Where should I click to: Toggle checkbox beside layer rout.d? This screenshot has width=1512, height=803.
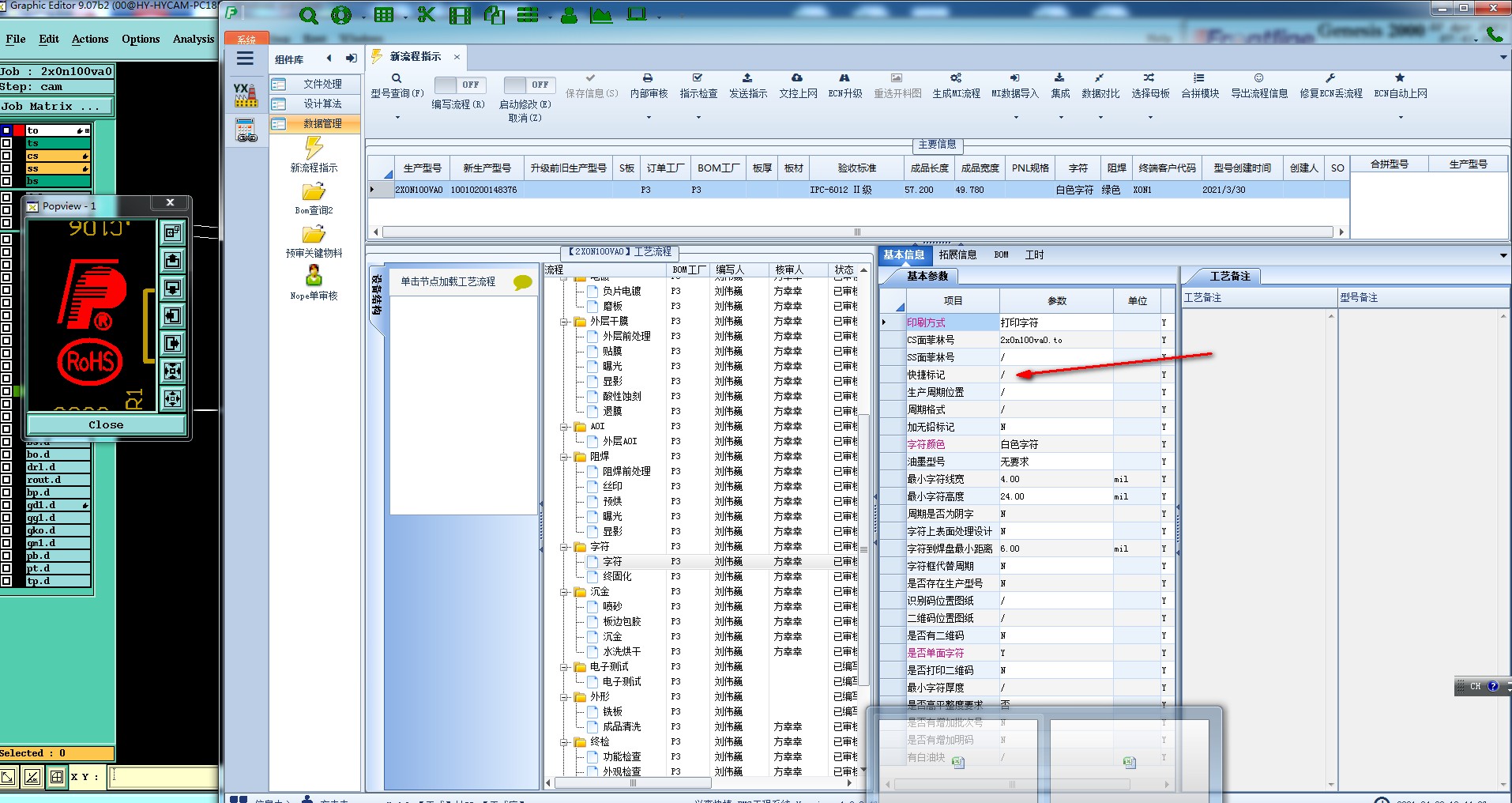coord(6,480)
